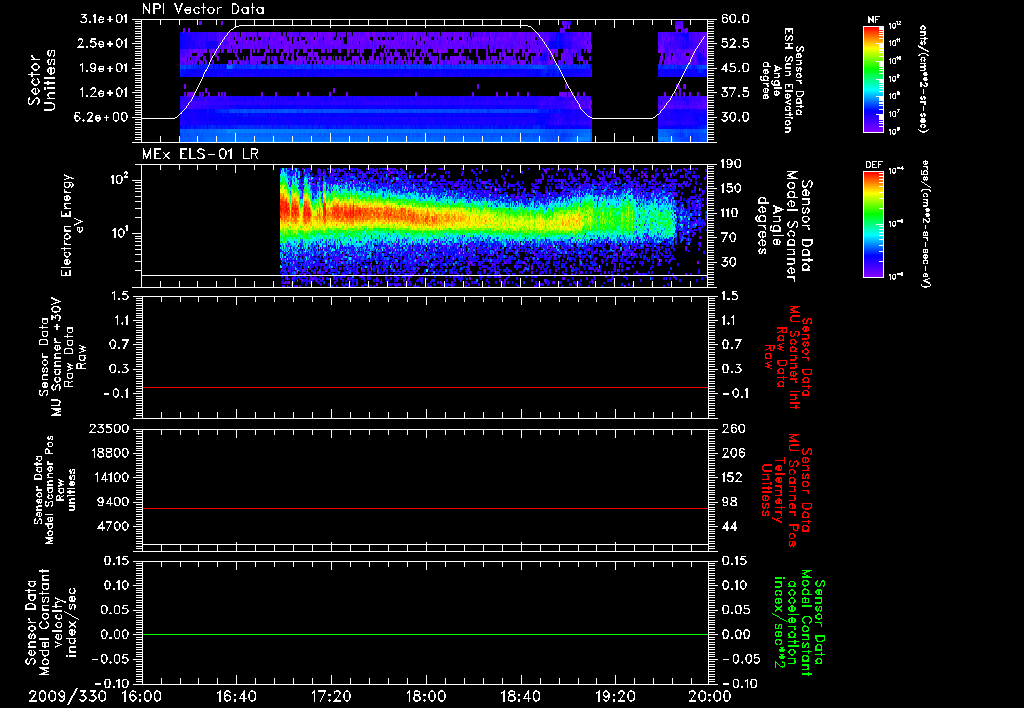Click the Electron Energy eV axis label

pos(73,225)
